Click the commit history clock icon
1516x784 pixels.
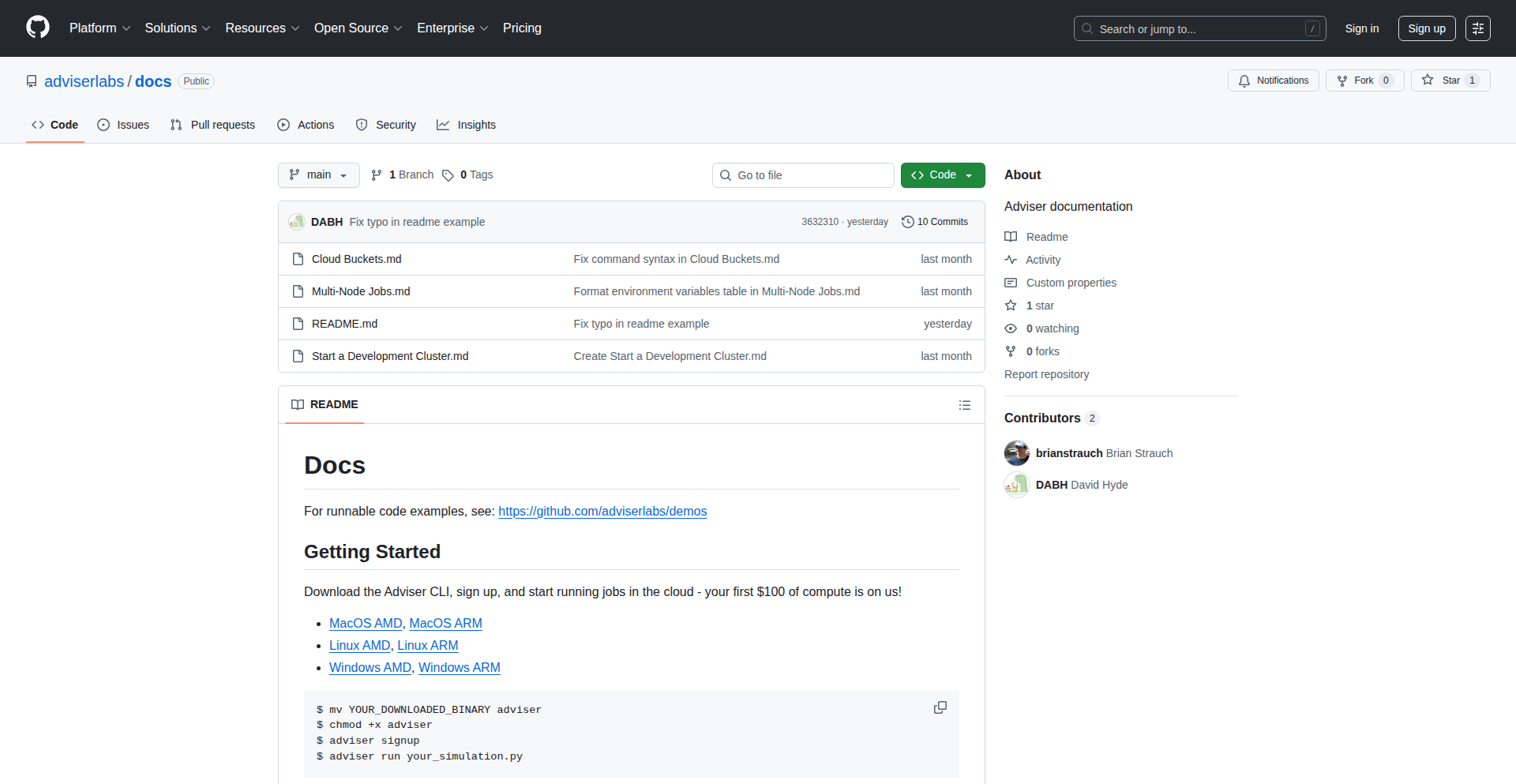pyautogui.click(x=906, y=222)
